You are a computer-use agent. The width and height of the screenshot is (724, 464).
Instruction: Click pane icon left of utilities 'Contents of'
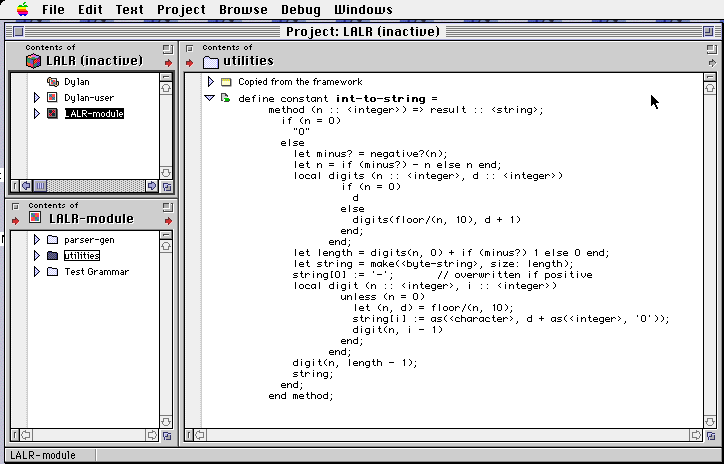(189, 48)
